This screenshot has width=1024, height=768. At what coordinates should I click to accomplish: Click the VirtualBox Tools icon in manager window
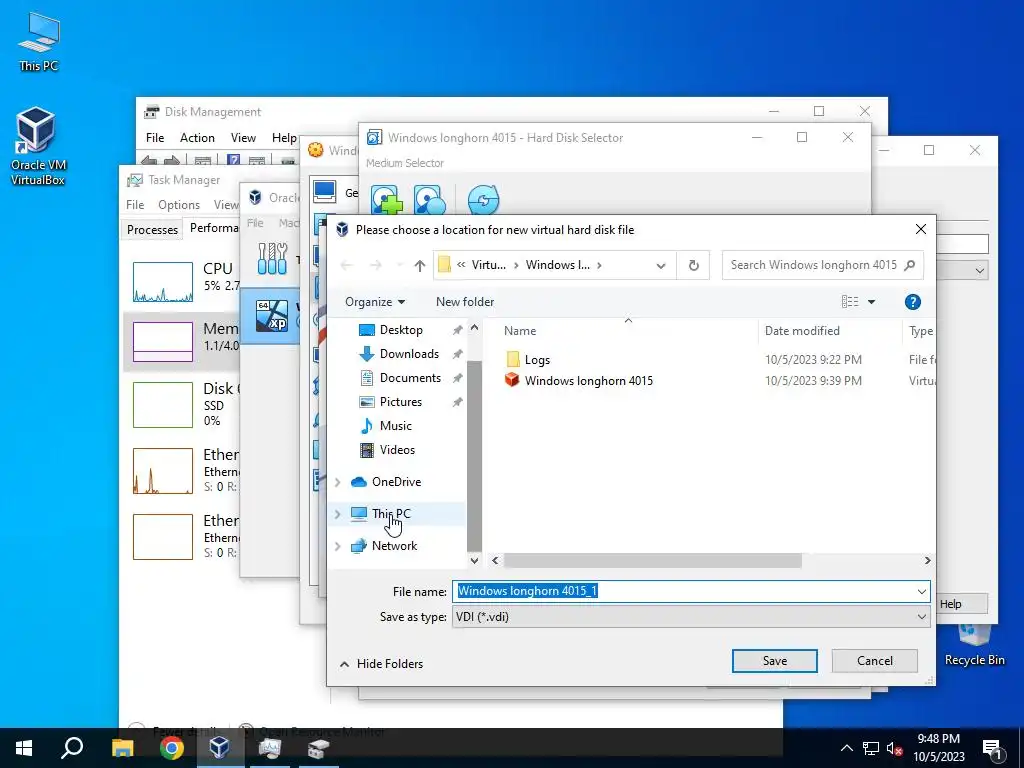(x=272, y=259)
